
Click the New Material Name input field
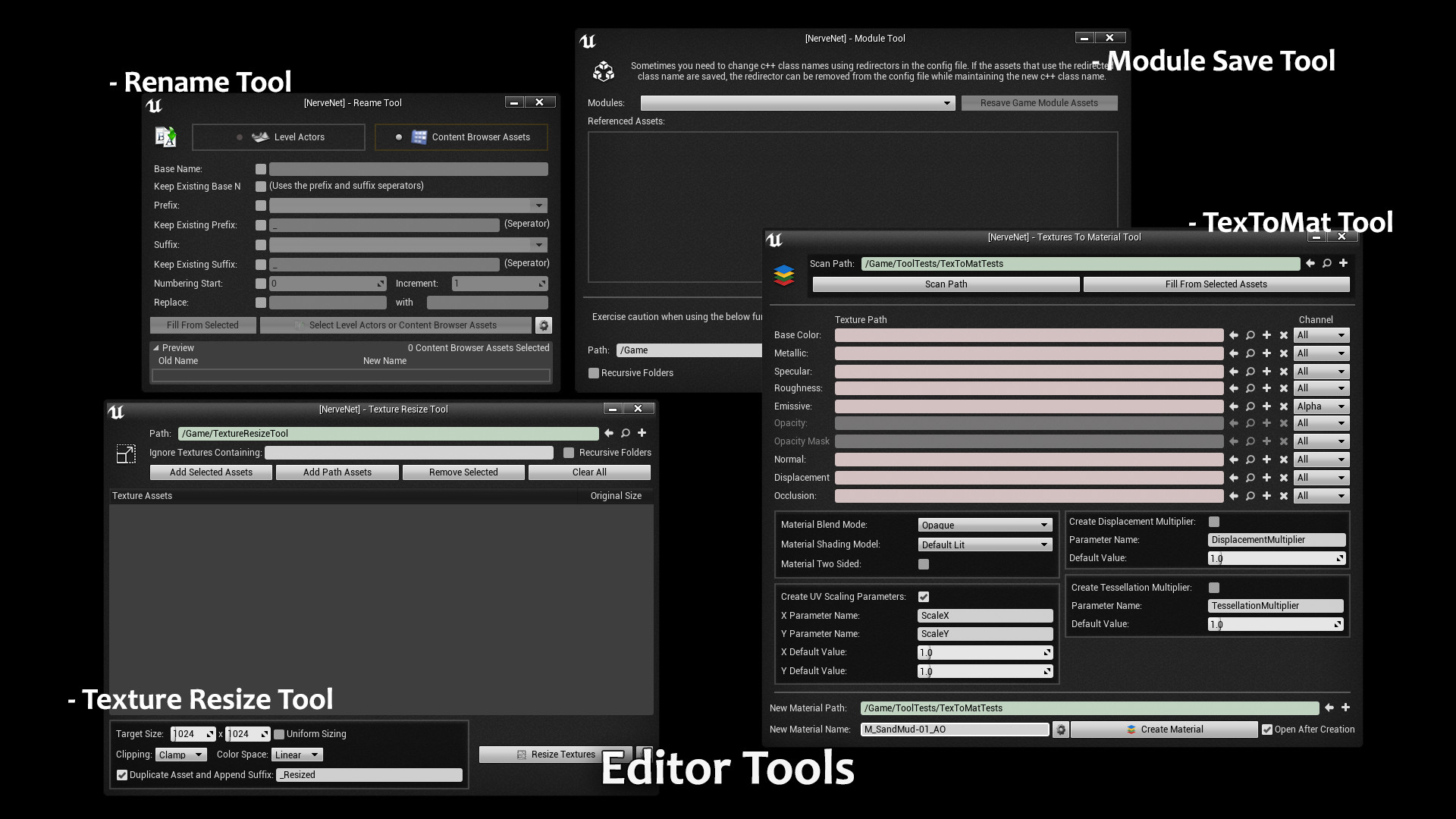pos(954,730)
